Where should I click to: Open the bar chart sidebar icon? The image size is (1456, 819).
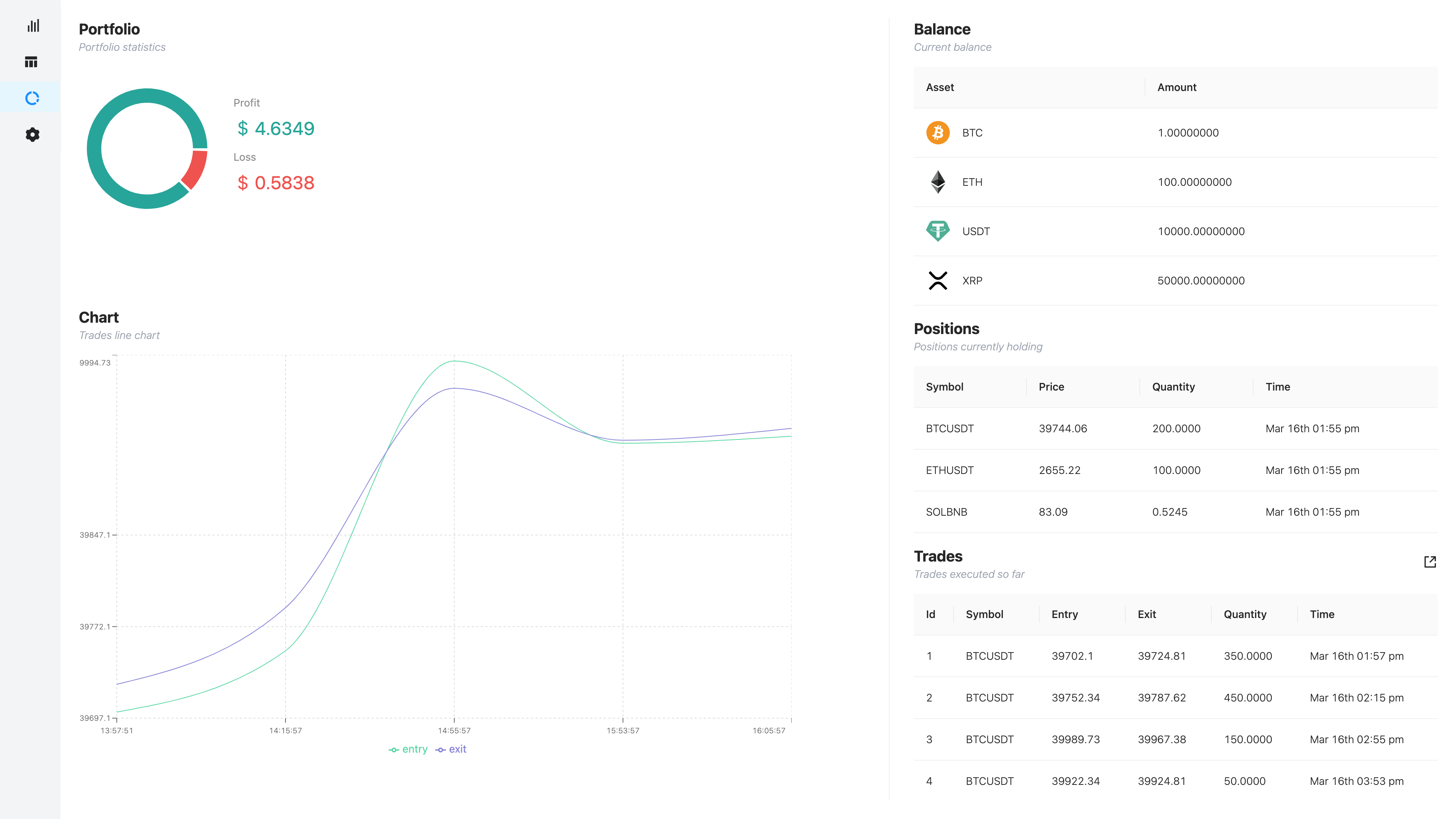pyautogui.click(x=33, y=25)
